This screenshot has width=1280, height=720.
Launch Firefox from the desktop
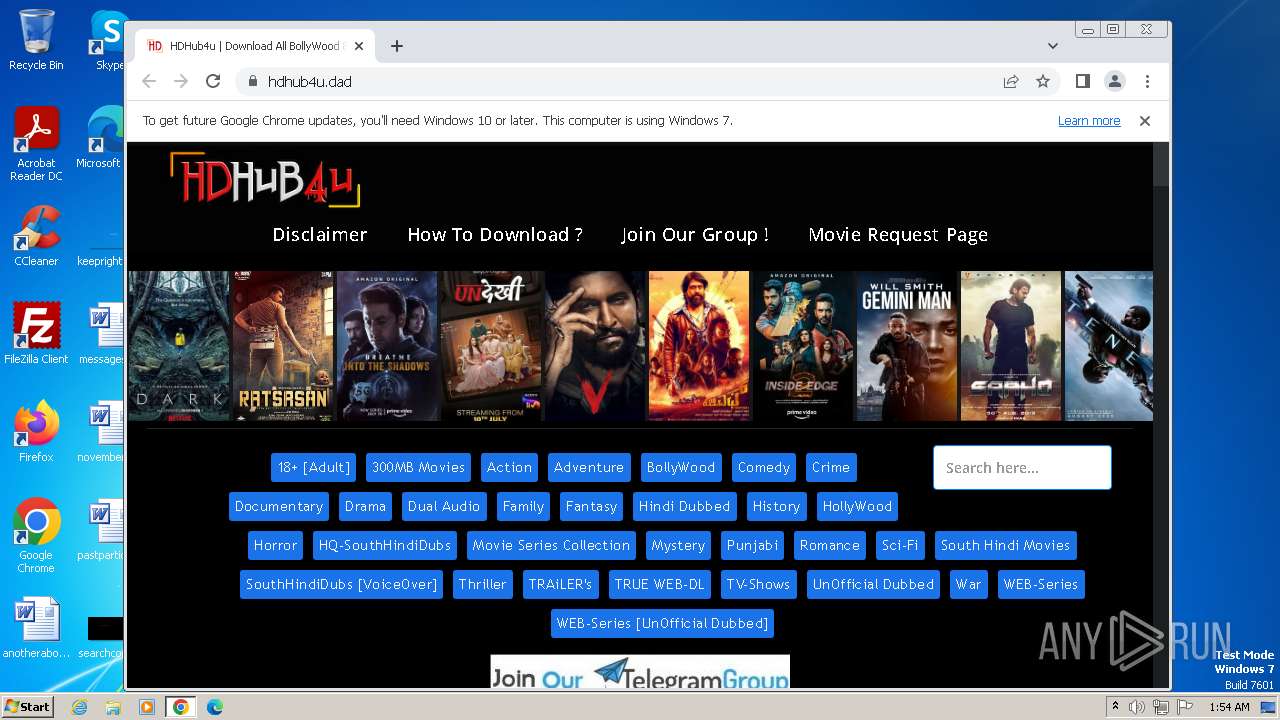(36, 432)
